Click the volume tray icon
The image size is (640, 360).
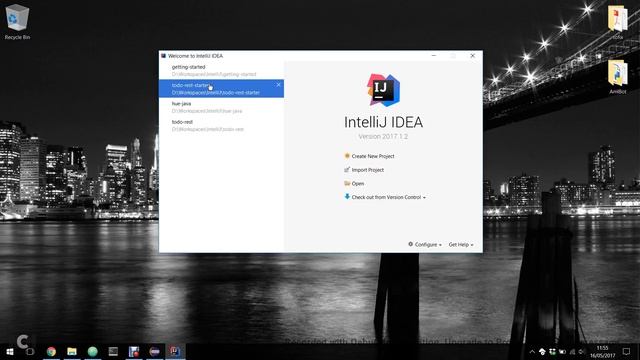[582, 352]
